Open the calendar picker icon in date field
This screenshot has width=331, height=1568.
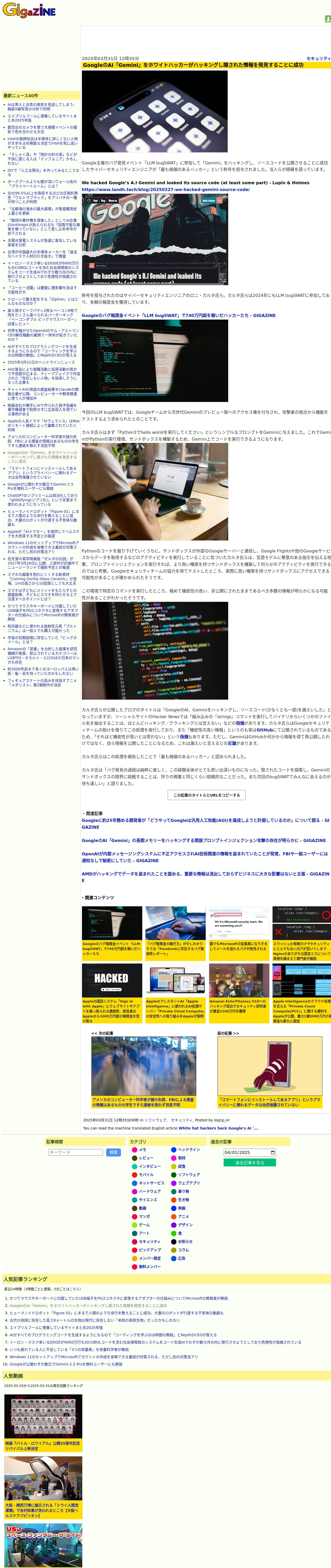pyautogui.click(x=273, y=1152)
